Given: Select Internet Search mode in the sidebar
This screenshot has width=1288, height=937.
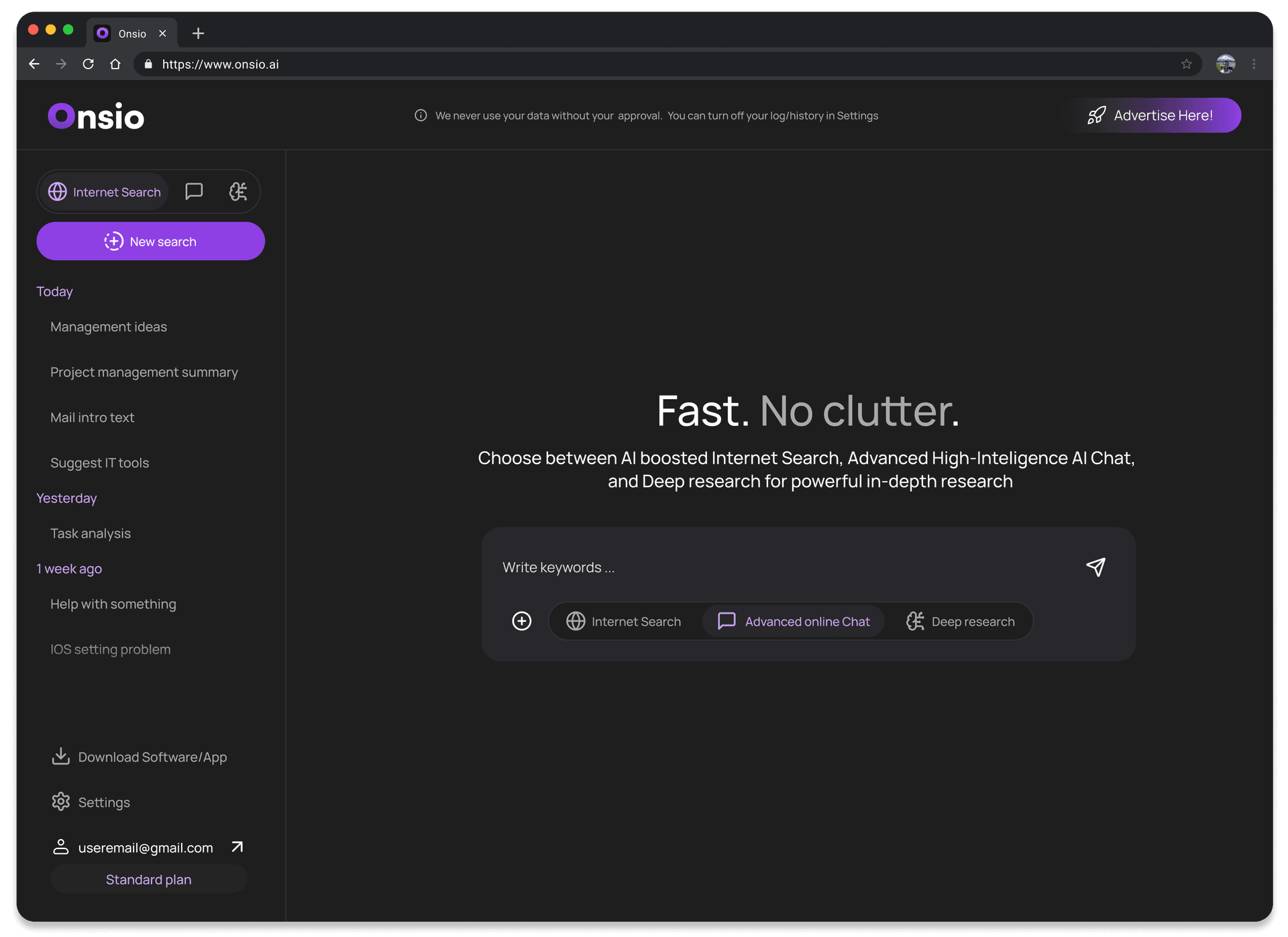Looking at the screenshot, I should [105, 192].
